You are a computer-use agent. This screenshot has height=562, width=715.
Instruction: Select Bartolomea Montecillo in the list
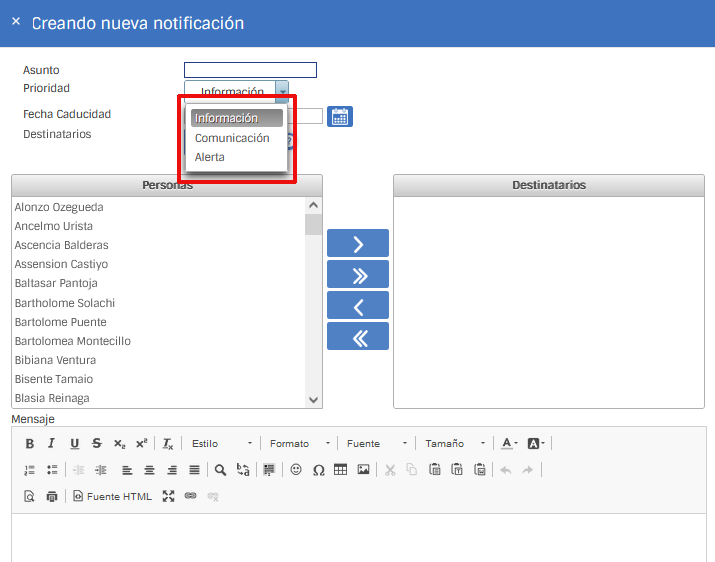159,341
